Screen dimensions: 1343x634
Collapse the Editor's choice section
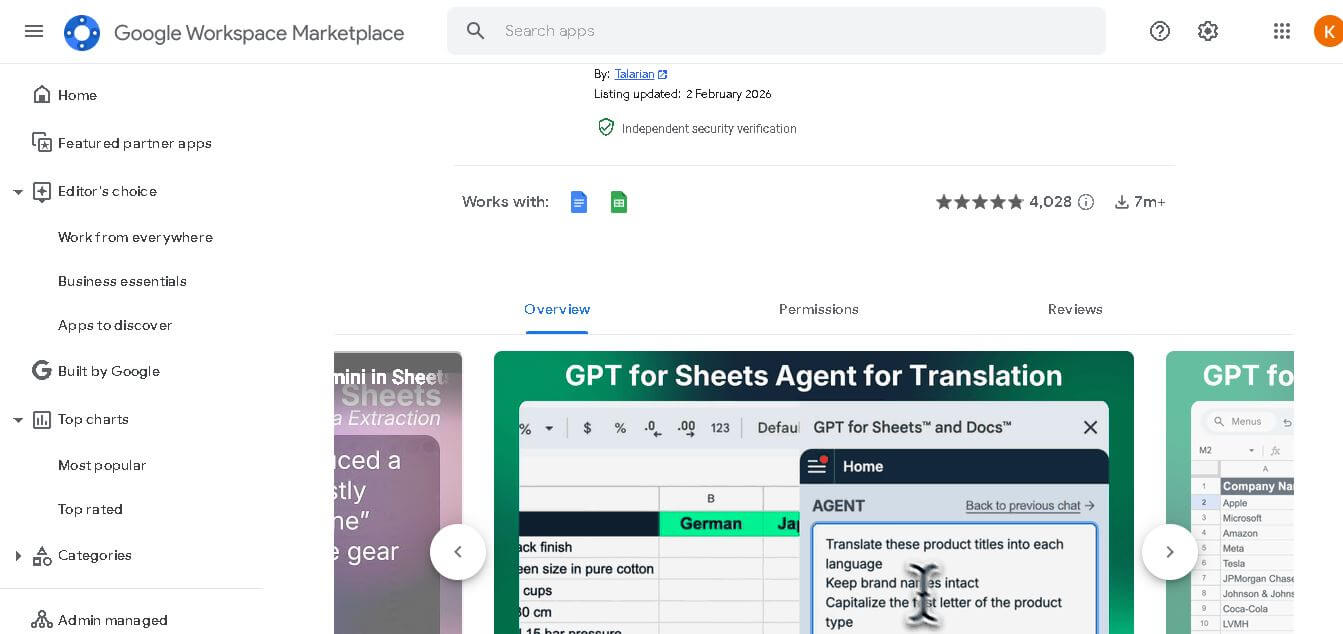pos(18,191)
